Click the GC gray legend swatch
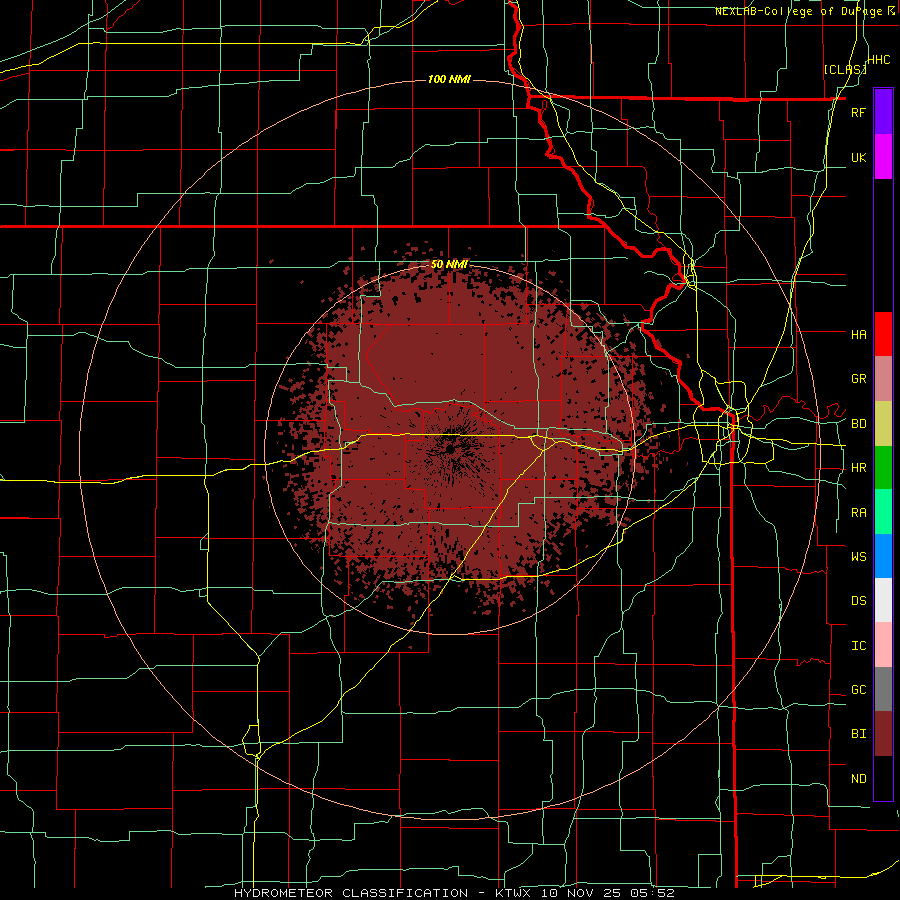This screenshot has width=900, height=900. point(883,689)
